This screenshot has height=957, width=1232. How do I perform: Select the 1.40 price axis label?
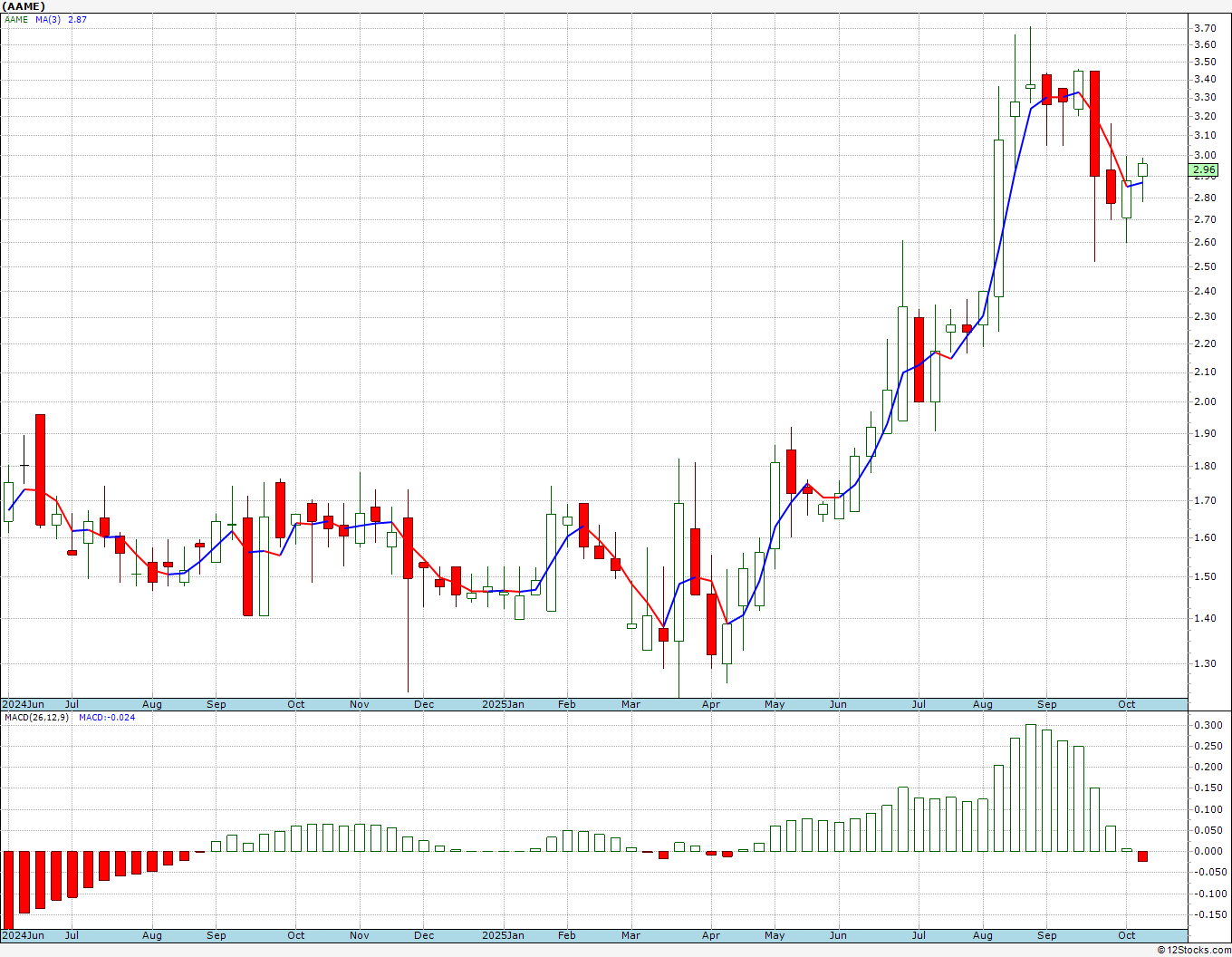(1205, 619)
